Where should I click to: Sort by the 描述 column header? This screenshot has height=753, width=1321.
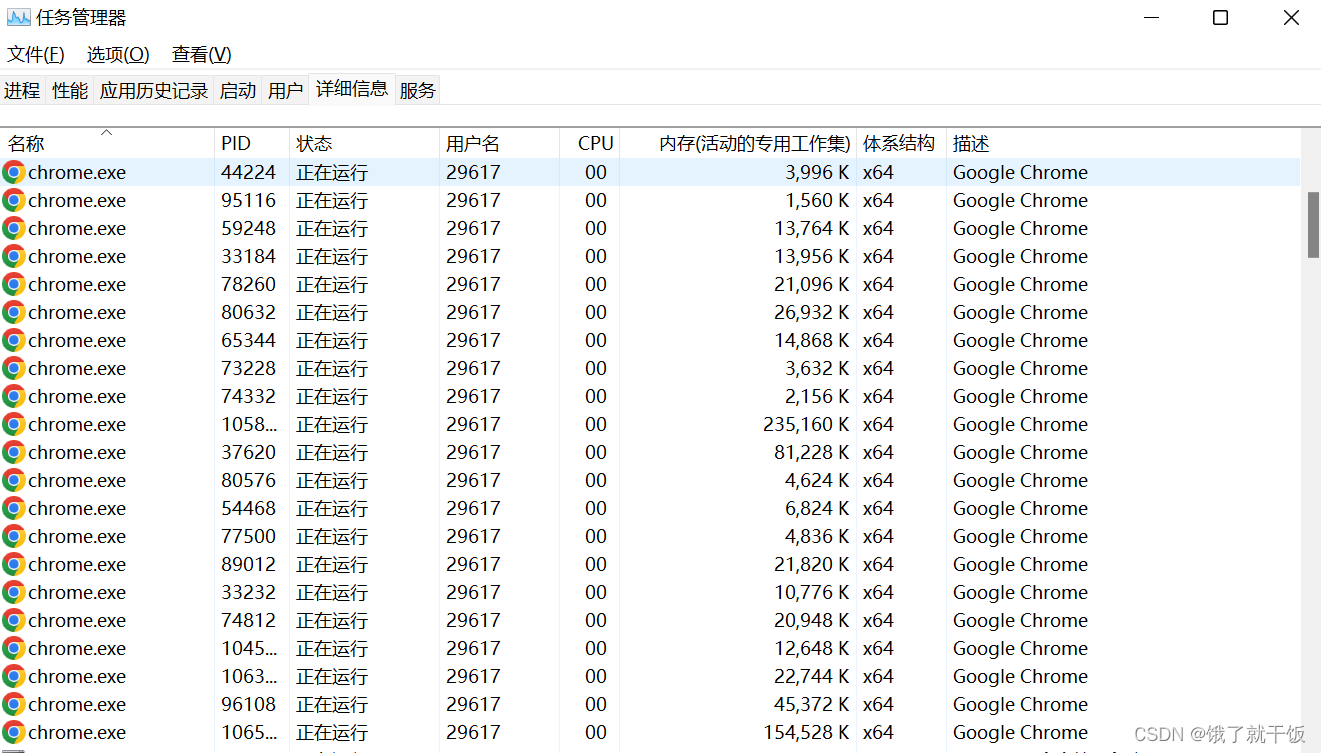pyautogui.click(x=1123, y=143)
